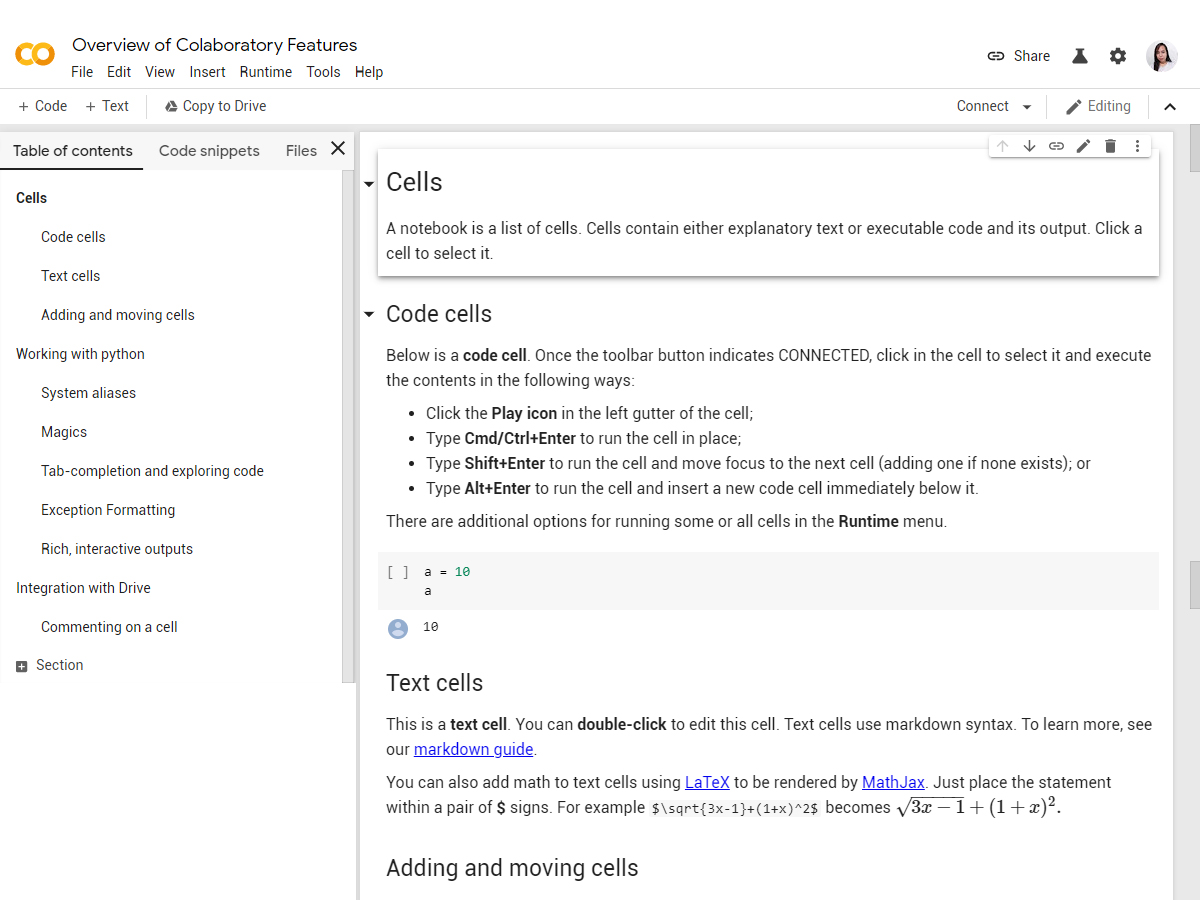This screenshot has width=1200, height=900.
Task: Delete the Cells cell via trash icon
Action: click(x=1110, y=145)
